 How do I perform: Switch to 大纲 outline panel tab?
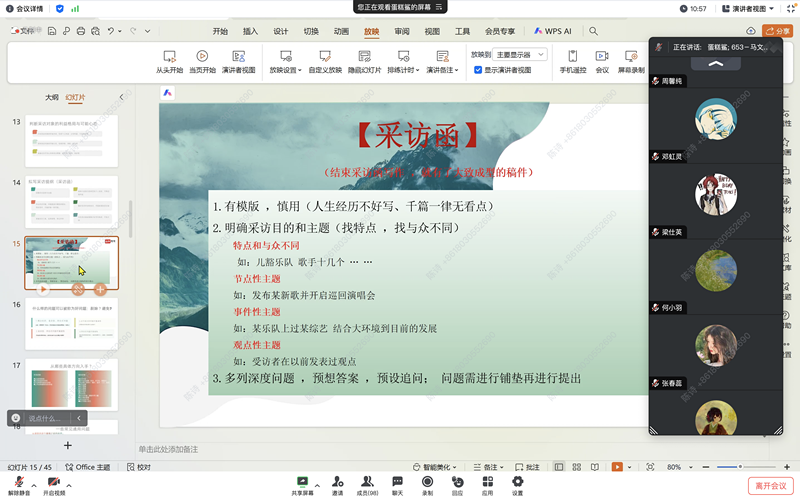(51, 97)
